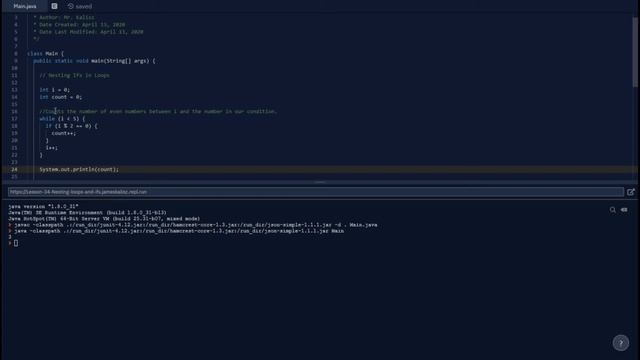Open preview in new tab icon
640x360 pixels.
(x=631, y=192)
